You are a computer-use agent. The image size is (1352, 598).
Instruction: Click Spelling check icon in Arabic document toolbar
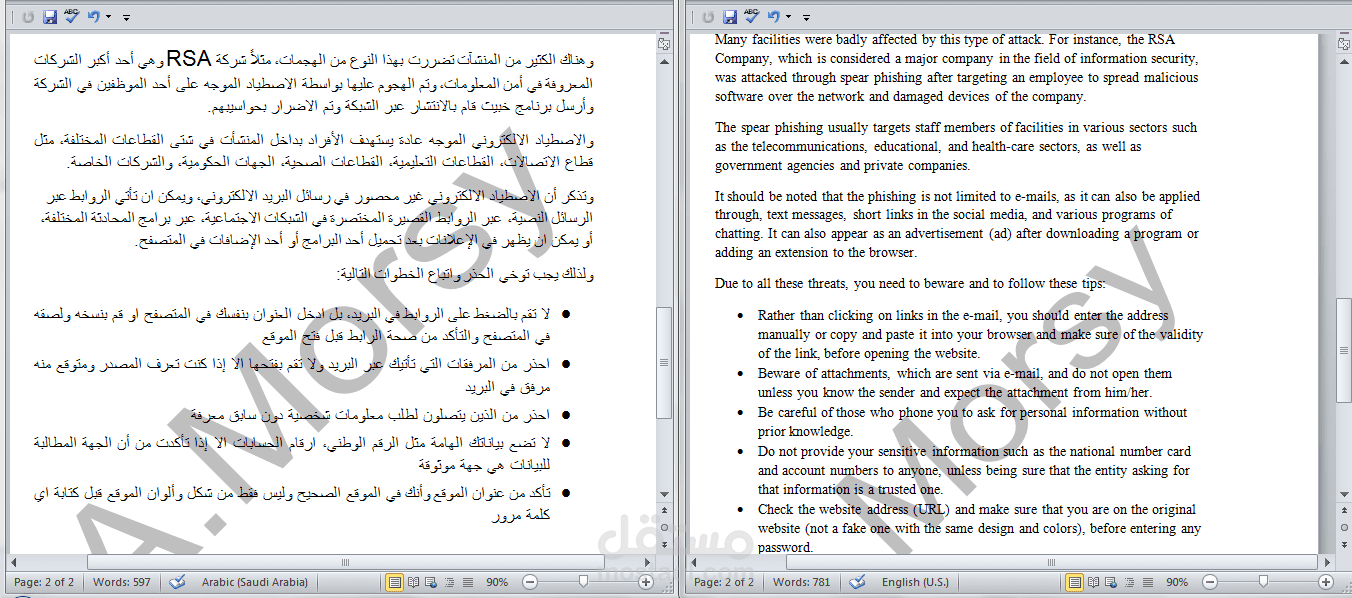71,17
